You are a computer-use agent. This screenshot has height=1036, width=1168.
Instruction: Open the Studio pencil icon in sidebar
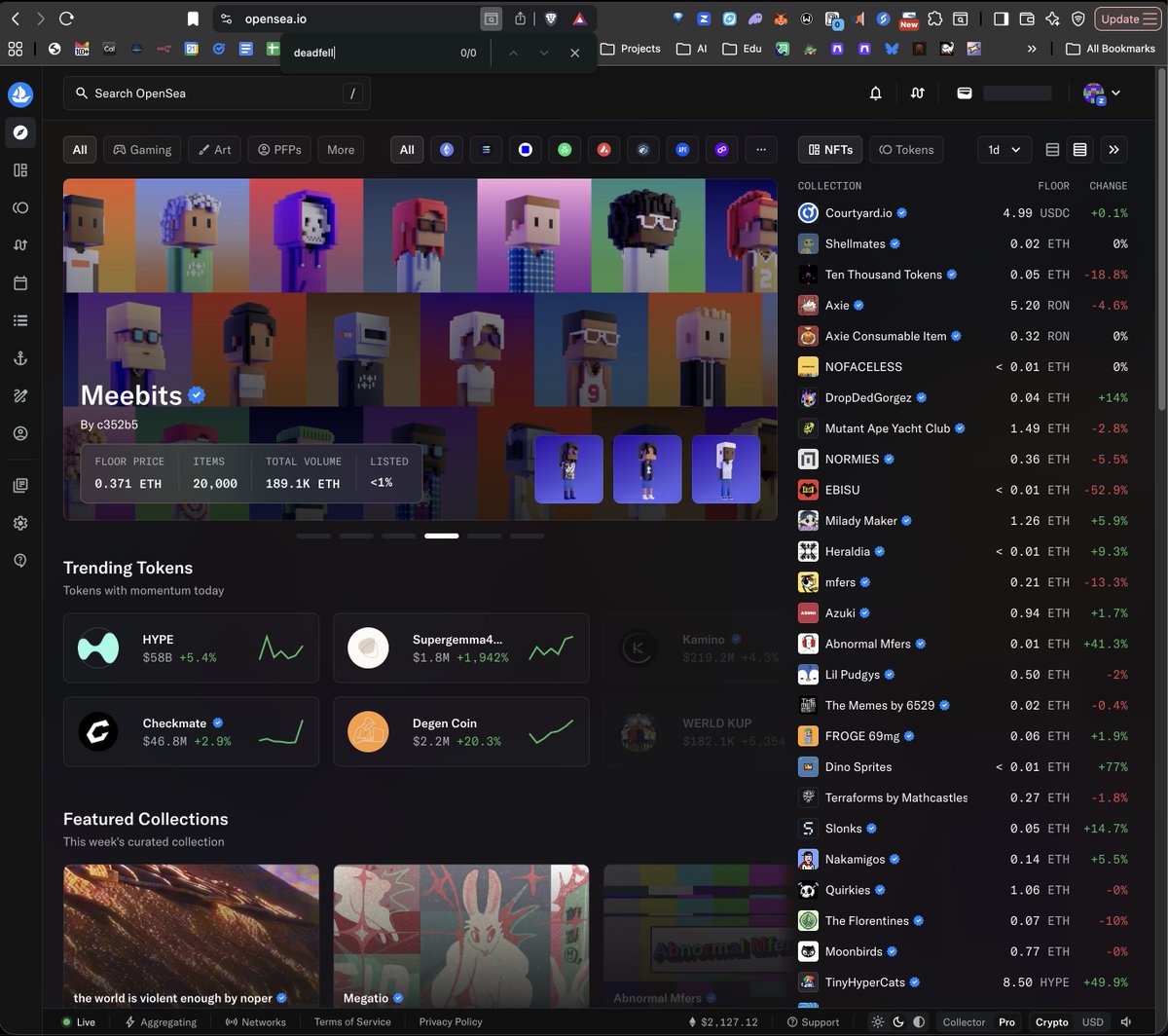20,395
